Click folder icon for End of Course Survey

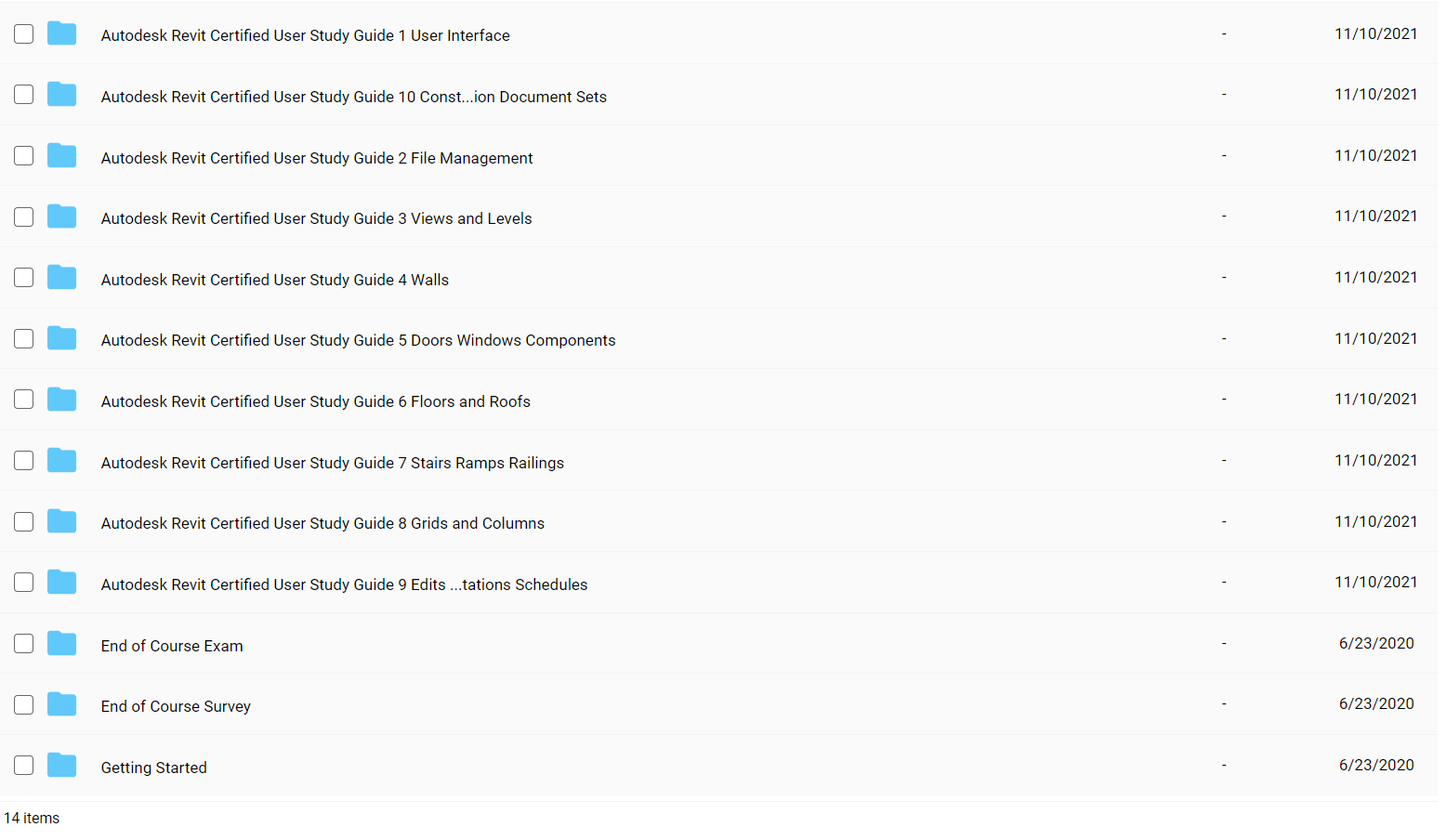click(61, 704)
